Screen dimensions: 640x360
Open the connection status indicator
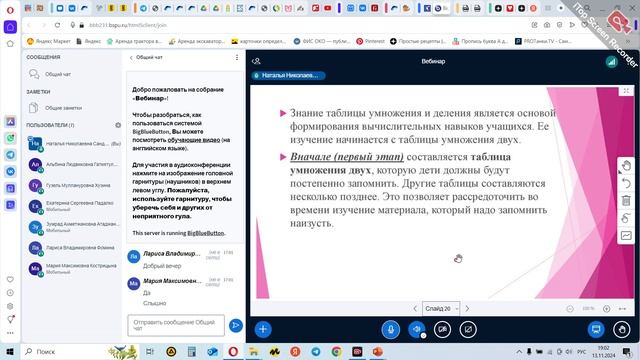click(x=611, y=62)
